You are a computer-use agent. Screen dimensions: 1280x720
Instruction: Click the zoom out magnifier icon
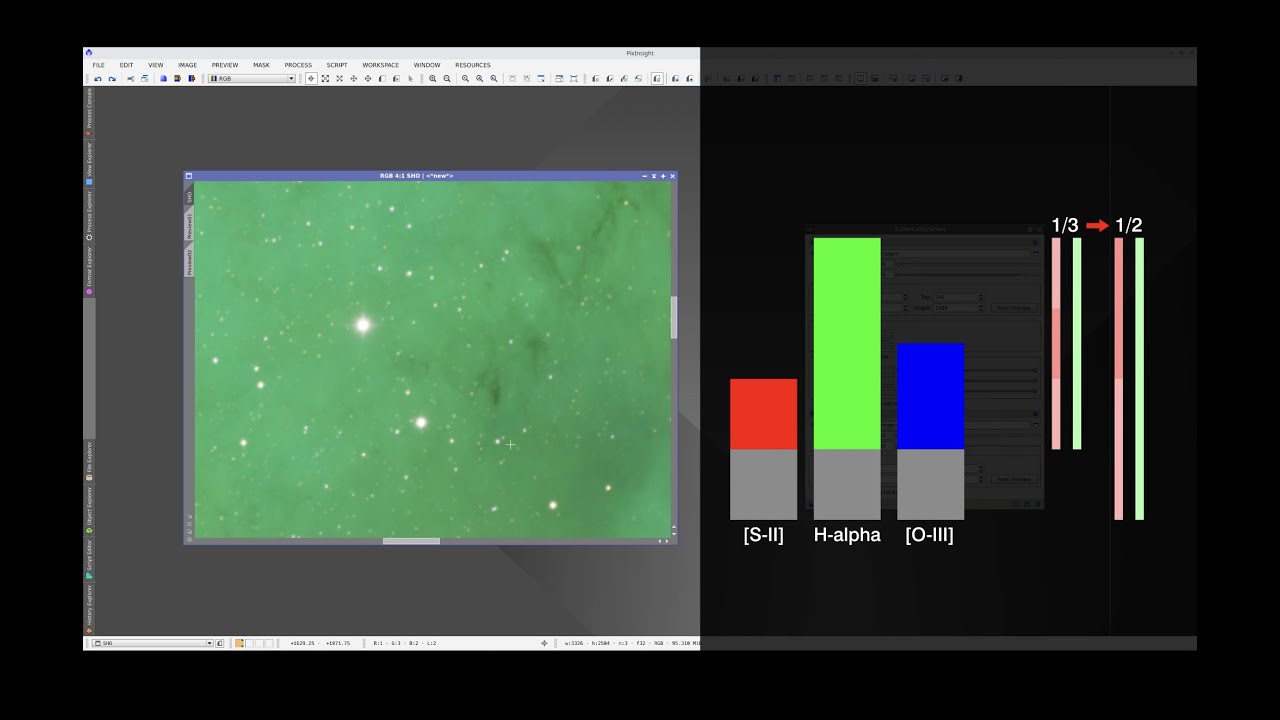[446, 78]
